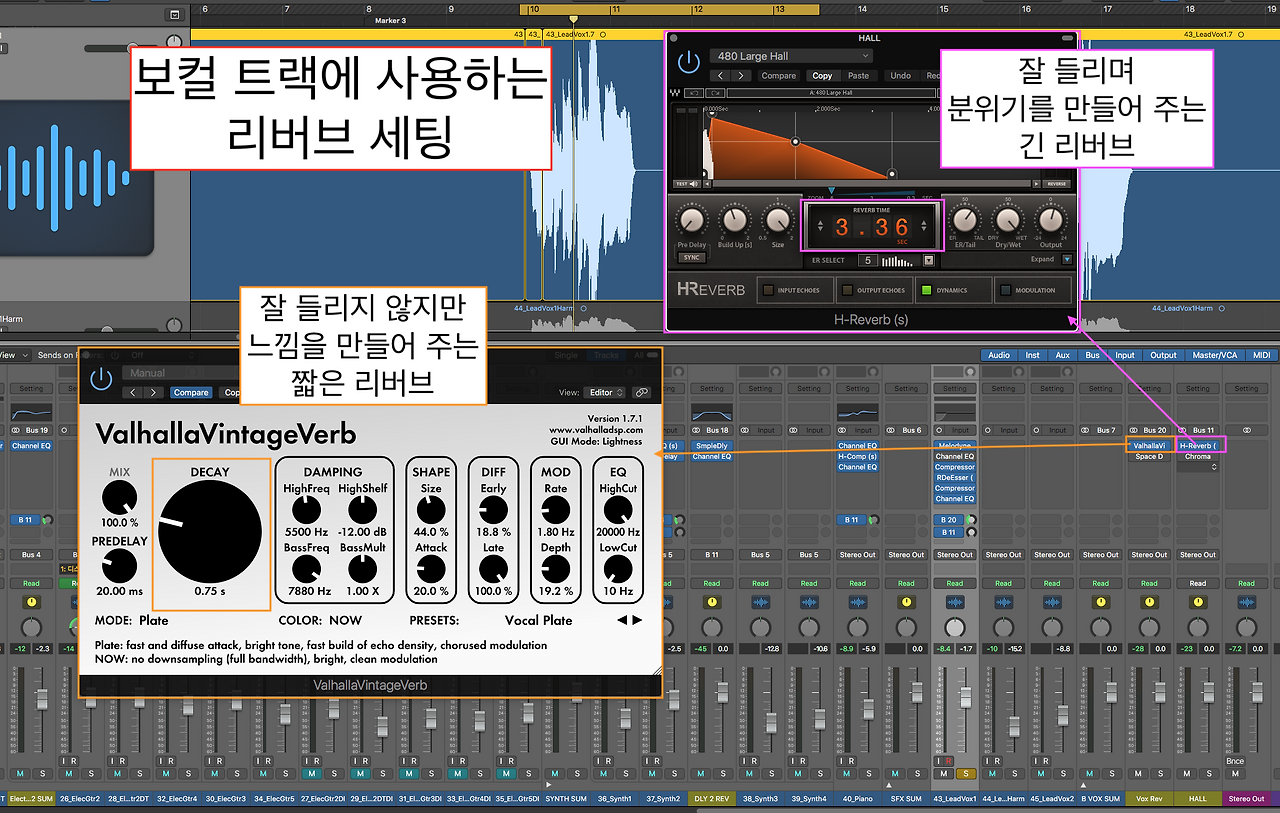Click the link icon in ValhallaVintageVerb header
This screenshot has height=813, width=1280.
(x=641, y=392)
